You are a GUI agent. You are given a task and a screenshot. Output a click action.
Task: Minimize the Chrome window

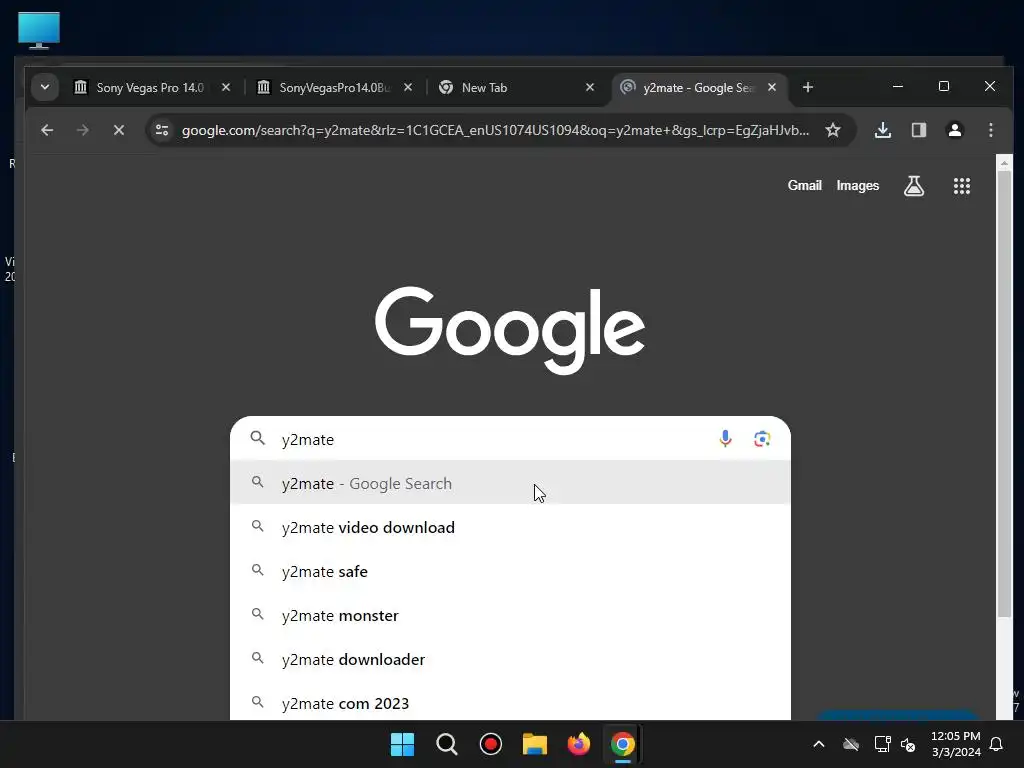[898, 86]
